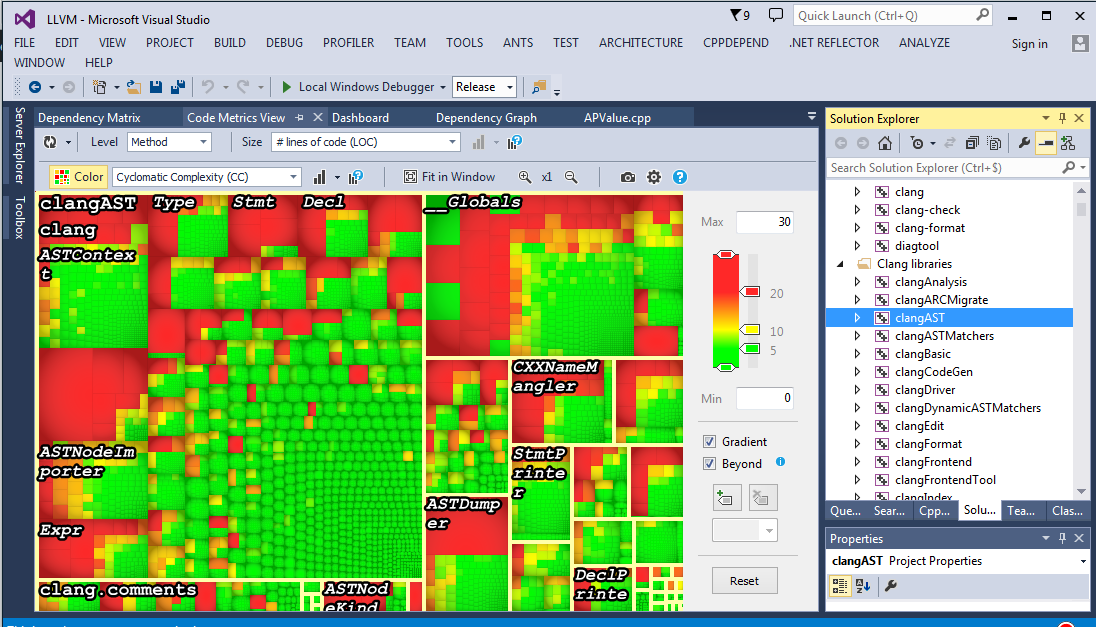
Task: Click the info icon next to Beyond
Action: pos(780,461)
